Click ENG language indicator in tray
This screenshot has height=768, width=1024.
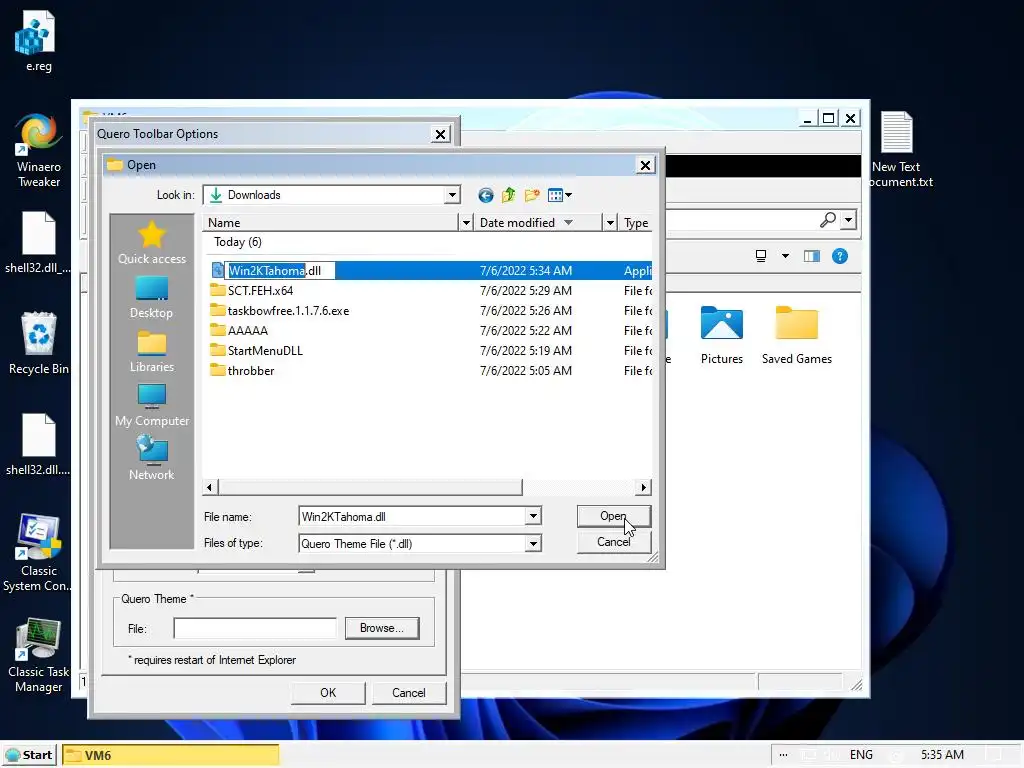coord(861,755)
